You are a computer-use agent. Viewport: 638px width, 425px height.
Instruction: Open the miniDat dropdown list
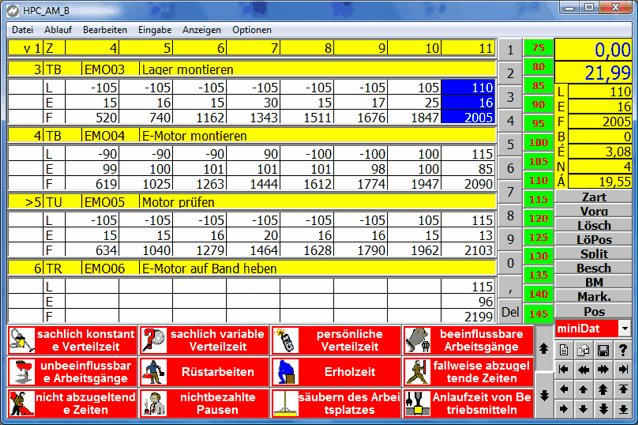coord(625,328)
